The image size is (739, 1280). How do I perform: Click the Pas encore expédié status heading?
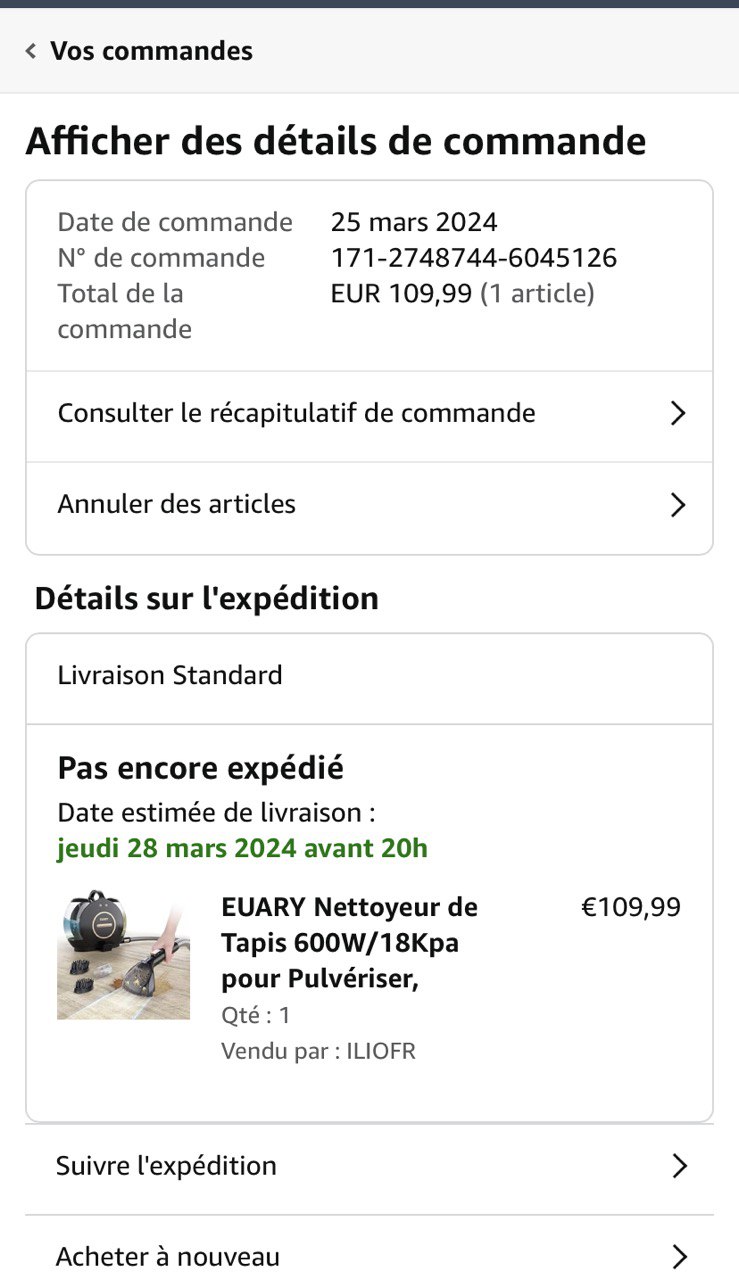200,768
